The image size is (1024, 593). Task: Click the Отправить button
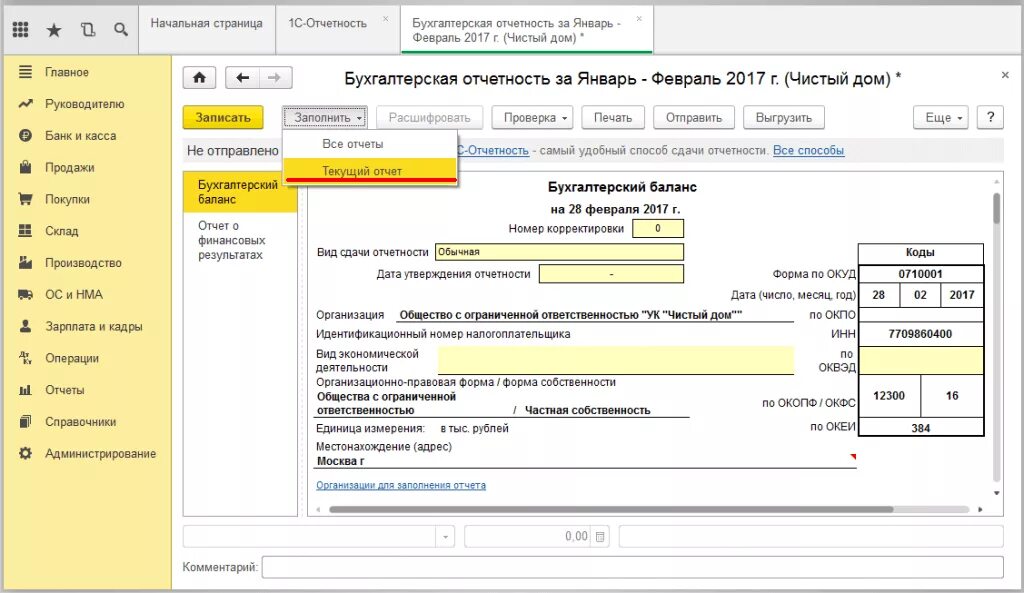click(694, 118)
